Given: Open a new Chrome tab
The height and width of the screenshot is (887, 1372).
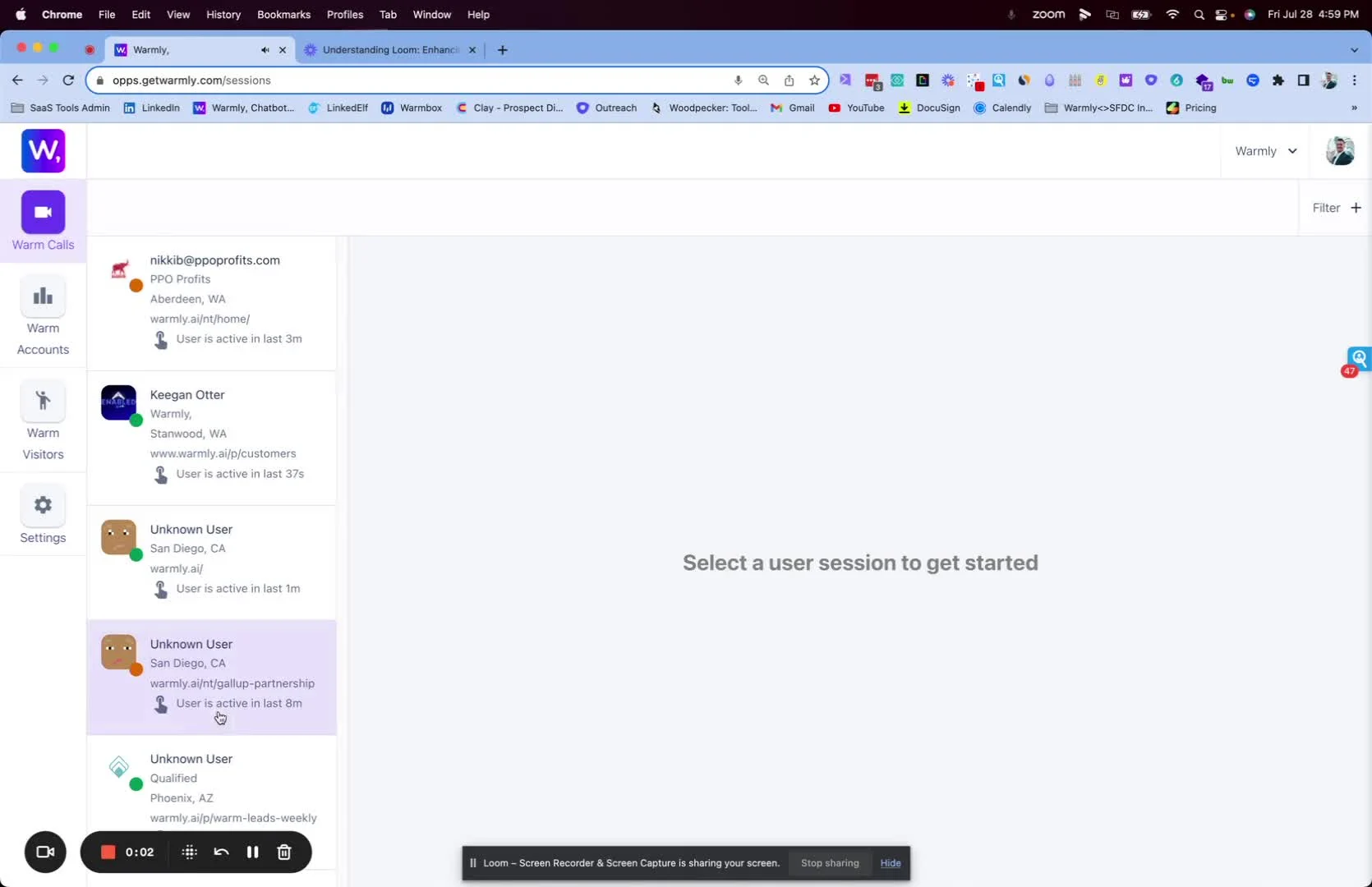Looking at the screenshot, I should click(x=502, y=50).
